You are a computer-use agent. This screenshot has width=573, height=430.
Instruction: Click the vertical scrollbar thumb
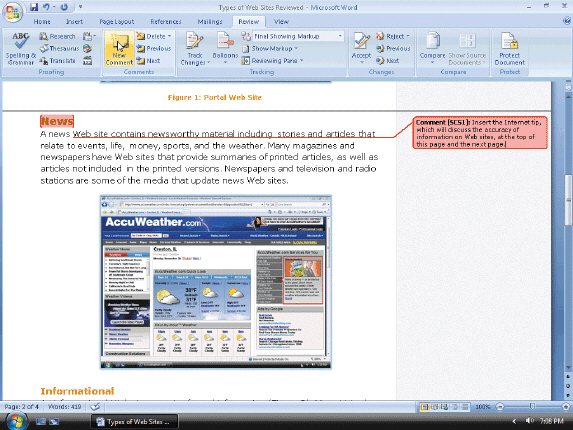coord(569,200)
